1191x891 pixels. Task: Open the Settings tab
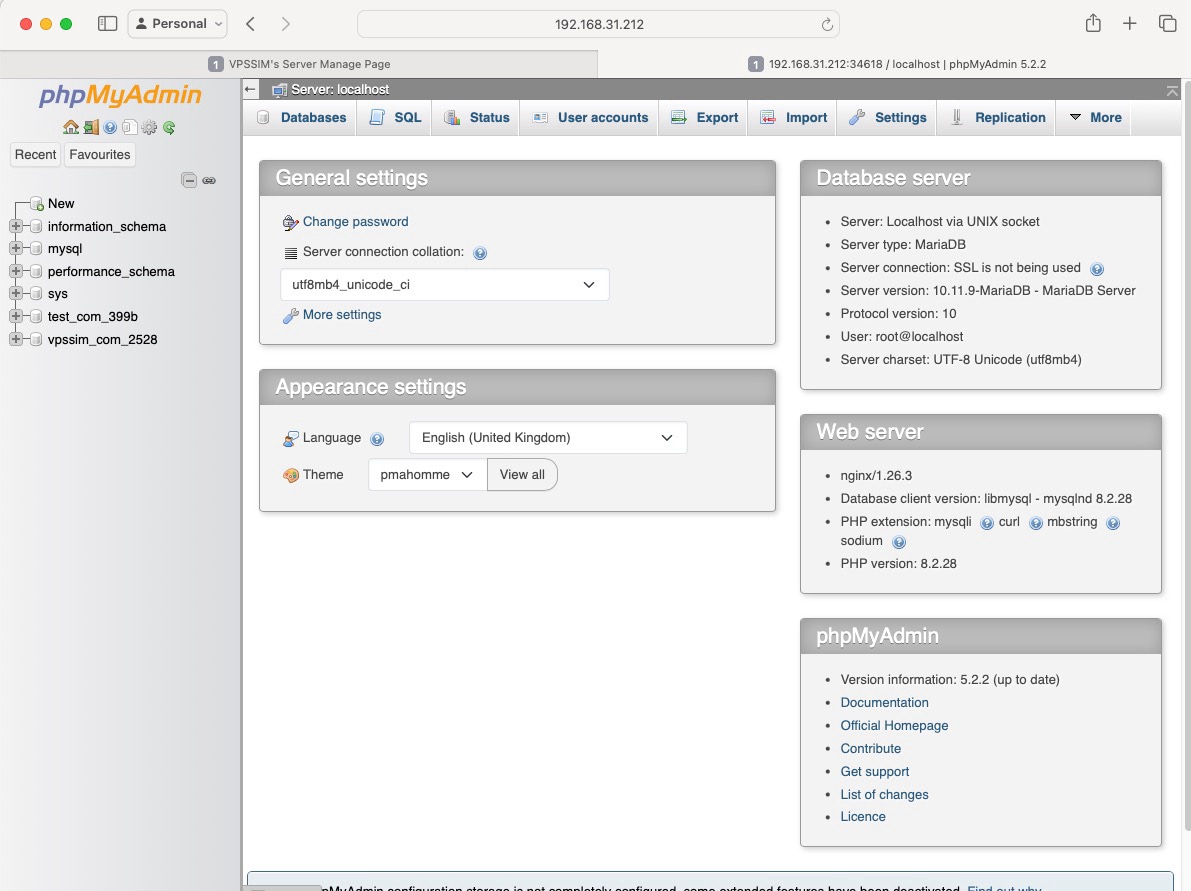tap(887, 118)
